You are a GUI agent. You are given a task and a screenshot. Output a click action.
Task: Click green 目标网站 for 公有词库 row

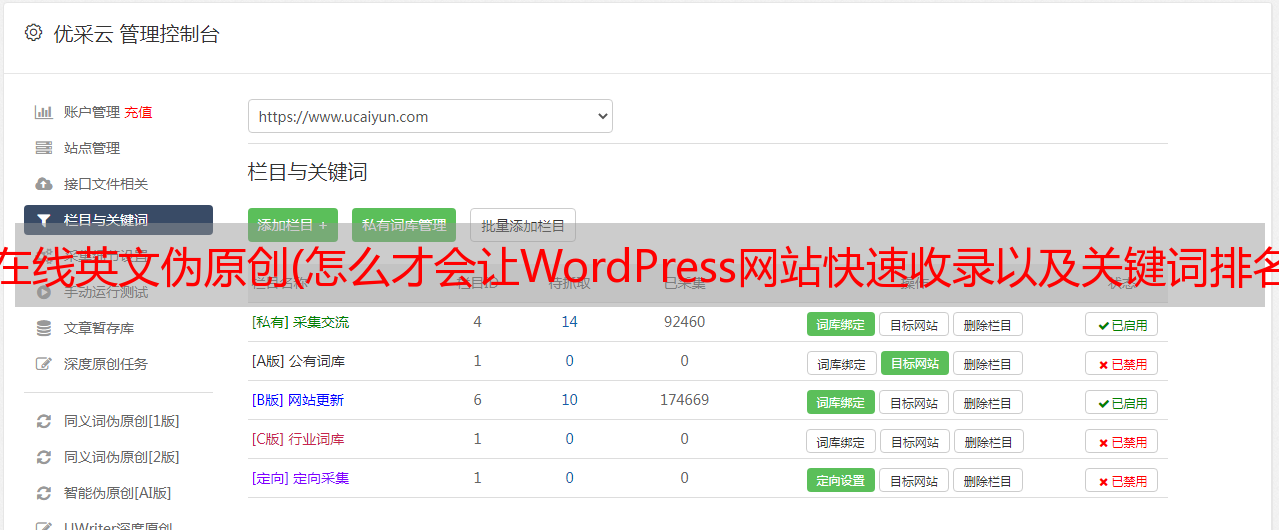coord(914,363)
